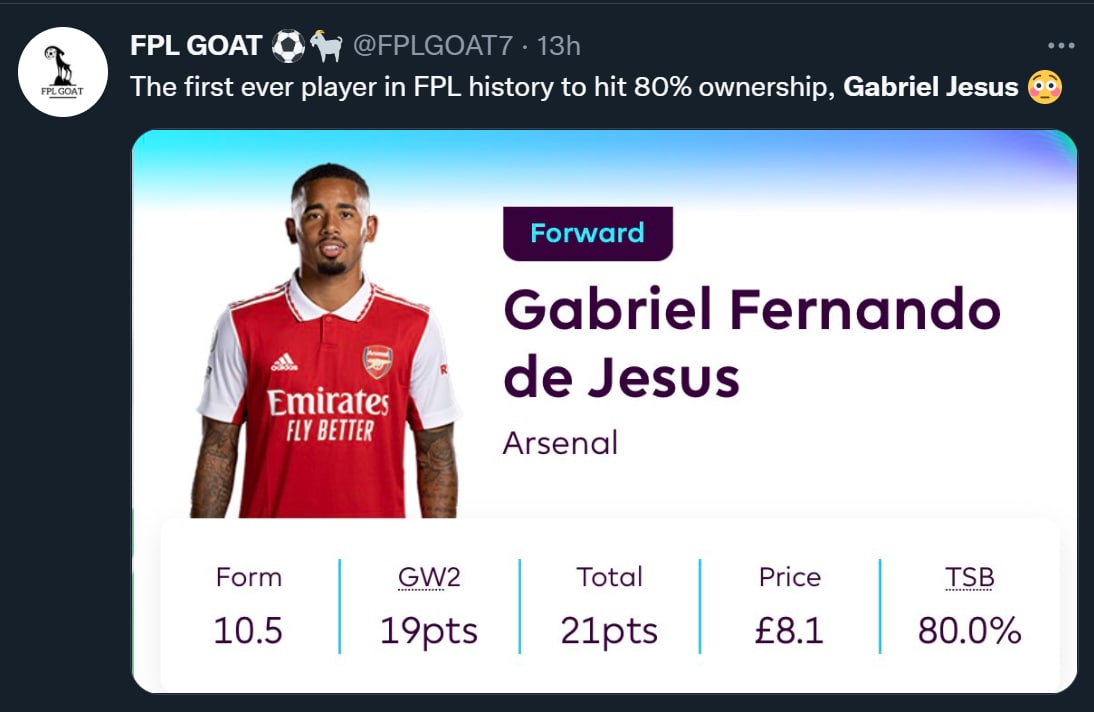The height and width of the screenshot is (712, 1094).
Task: Click the Arsenal team name under the player
Action: [x=560, y=442]
